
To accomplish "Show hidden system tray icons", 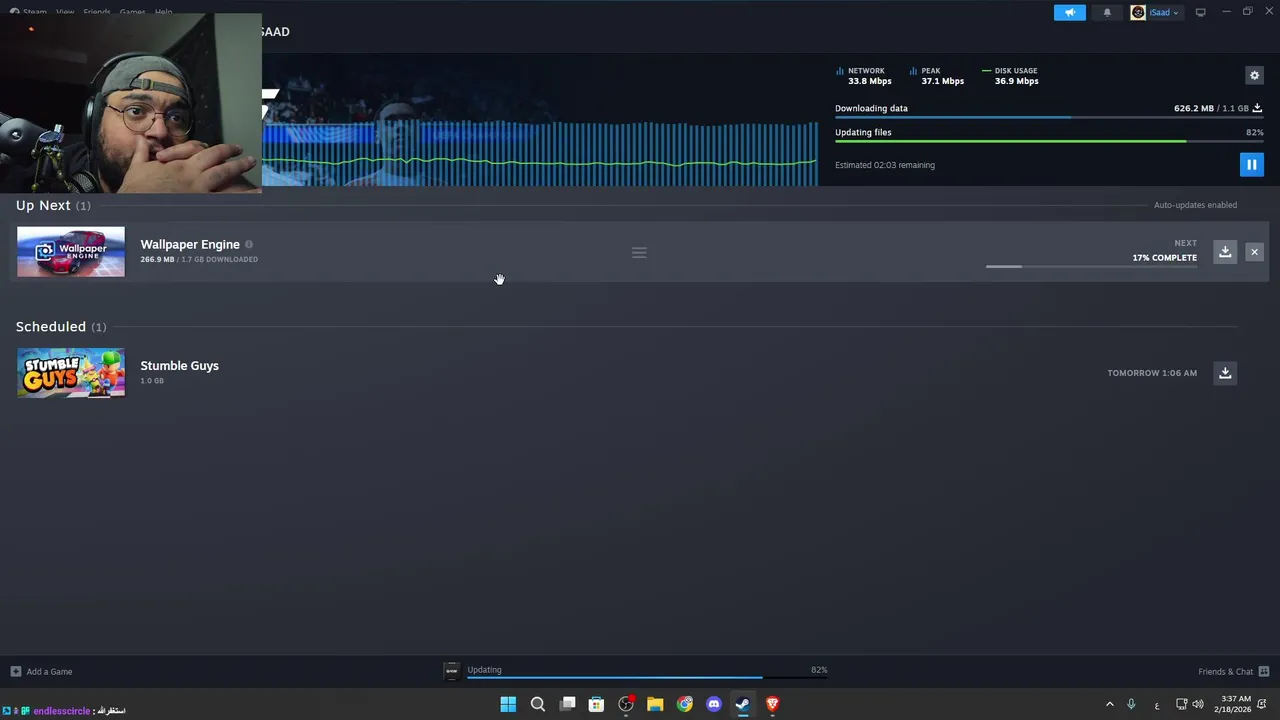I will [x=1109, y=704].
